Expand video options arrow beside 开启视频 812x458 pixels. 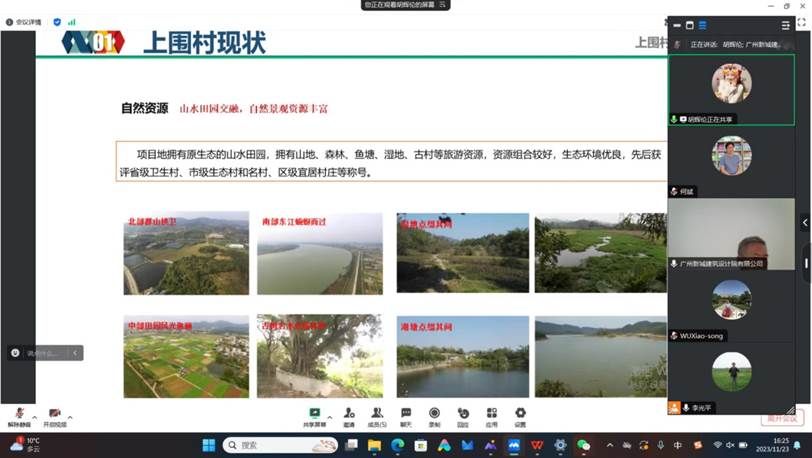pyautogui.click(x=72, y=415)
